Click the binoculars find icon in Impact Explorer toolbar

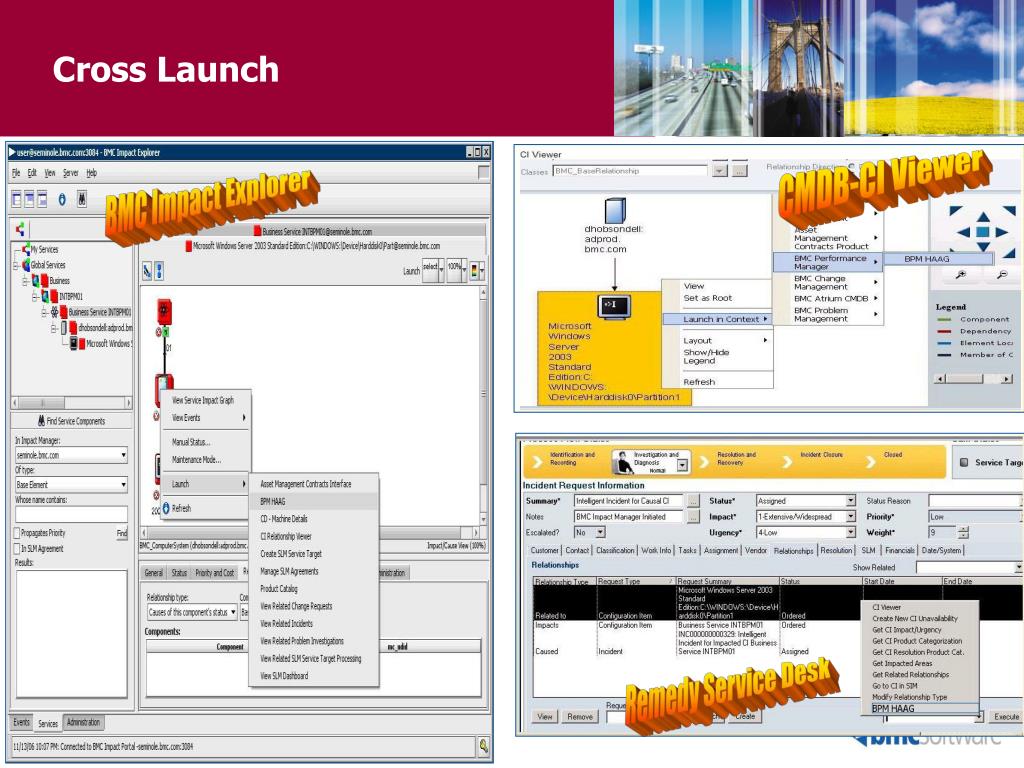(82, 200)
